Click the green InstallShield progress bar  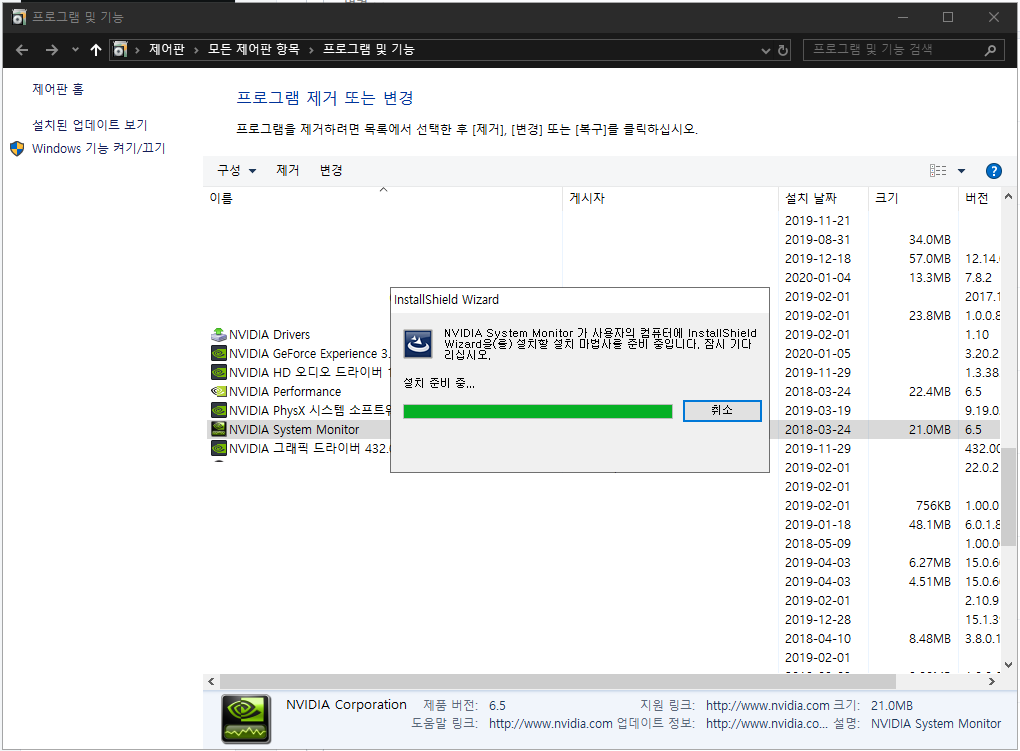537,411
